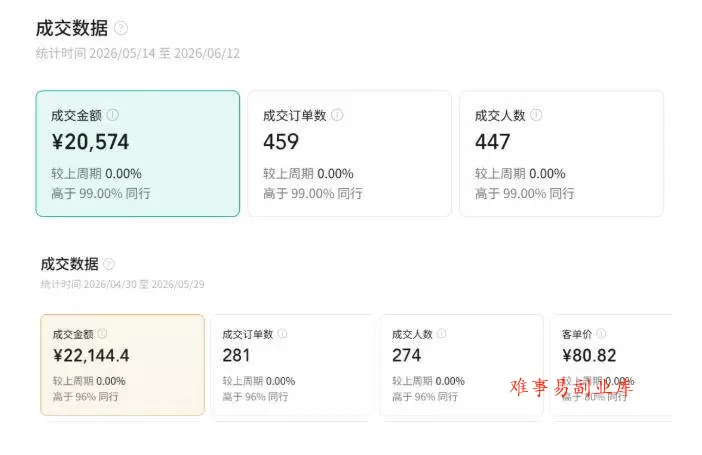The width and height of the screenshot is (702, 455).
Task: Select the 459 成交订单数 card
Action: [350, 154]
